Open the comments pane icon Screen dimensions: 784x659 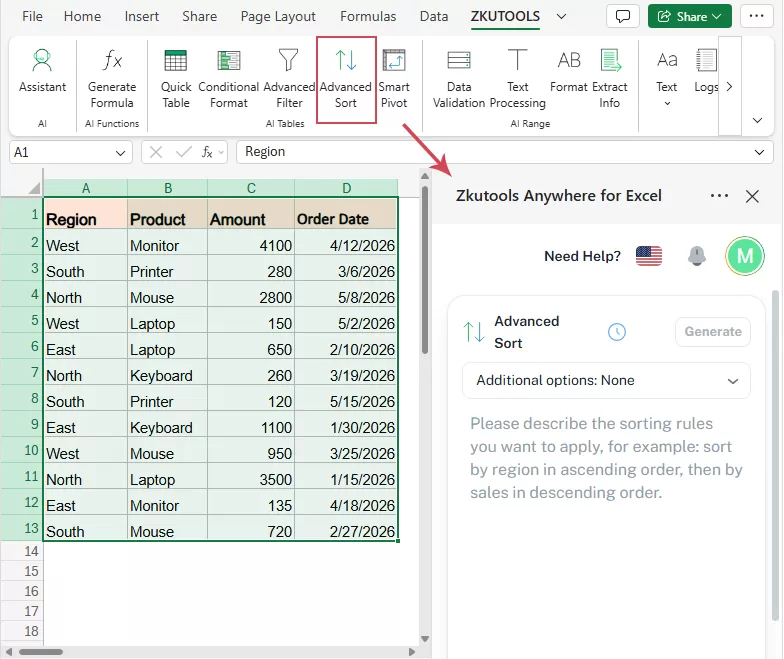[622, 16]
